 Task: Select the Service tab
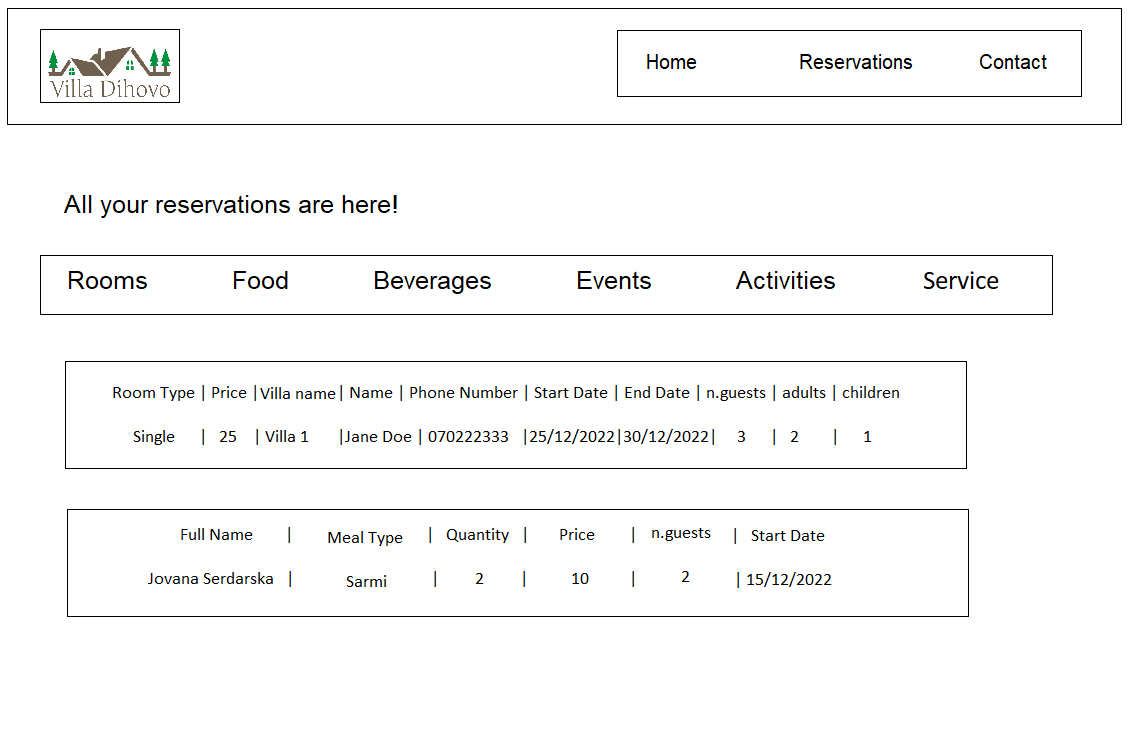tap(960, 281)
